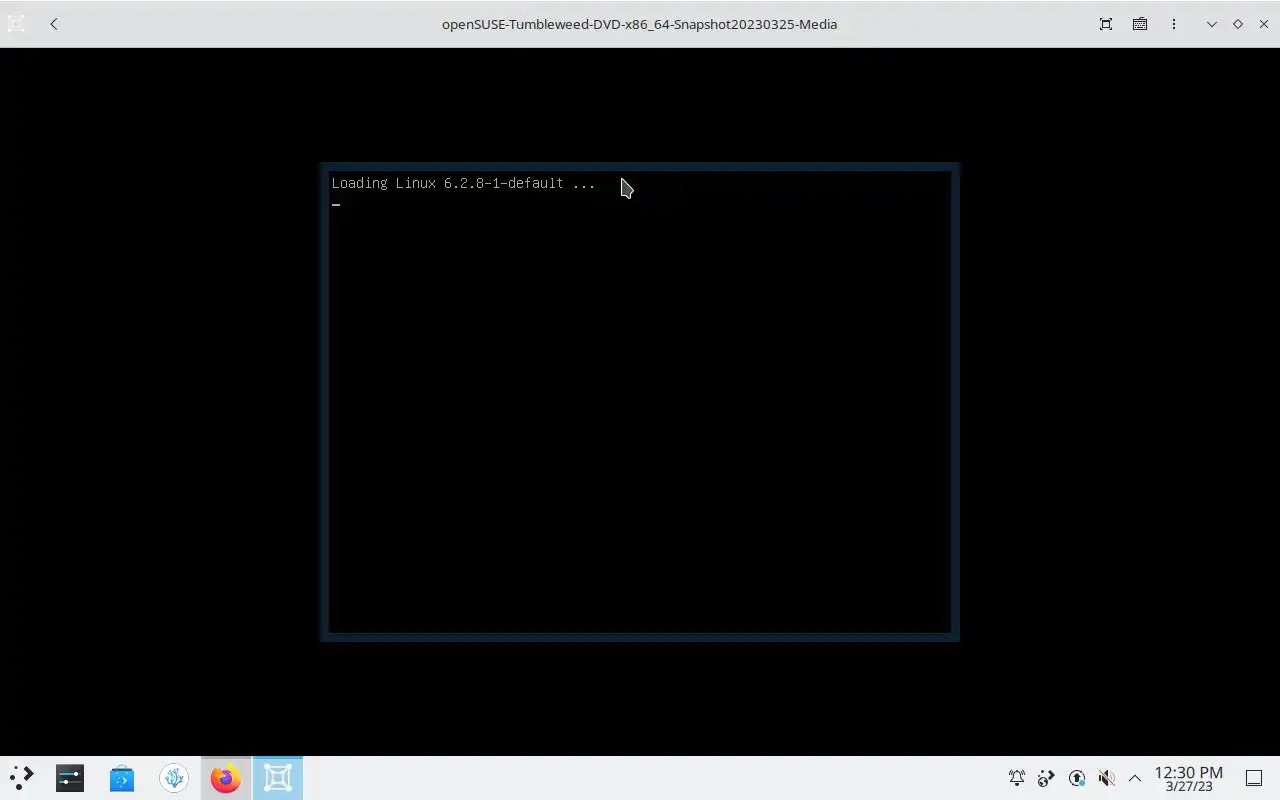
Task: Click the 'Loading Linux 6.2.8-1-default ...' text
Action: tap(463, 183)
